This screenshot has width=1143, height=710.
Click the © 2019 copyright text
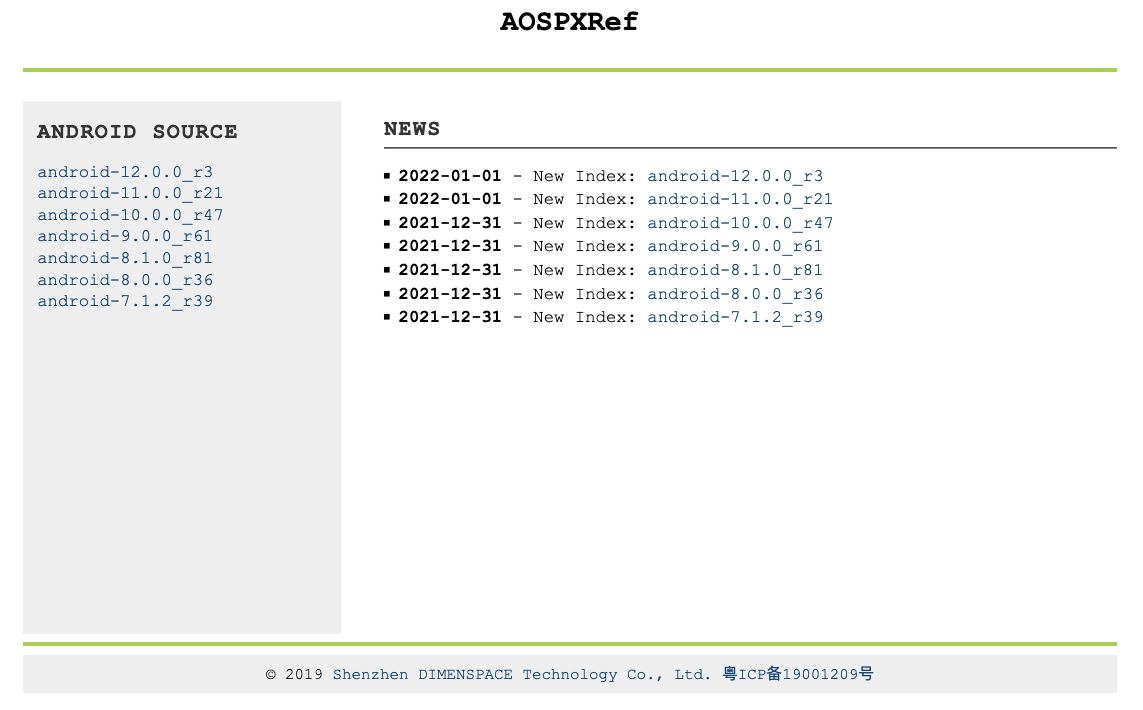[x=294, y=674]
